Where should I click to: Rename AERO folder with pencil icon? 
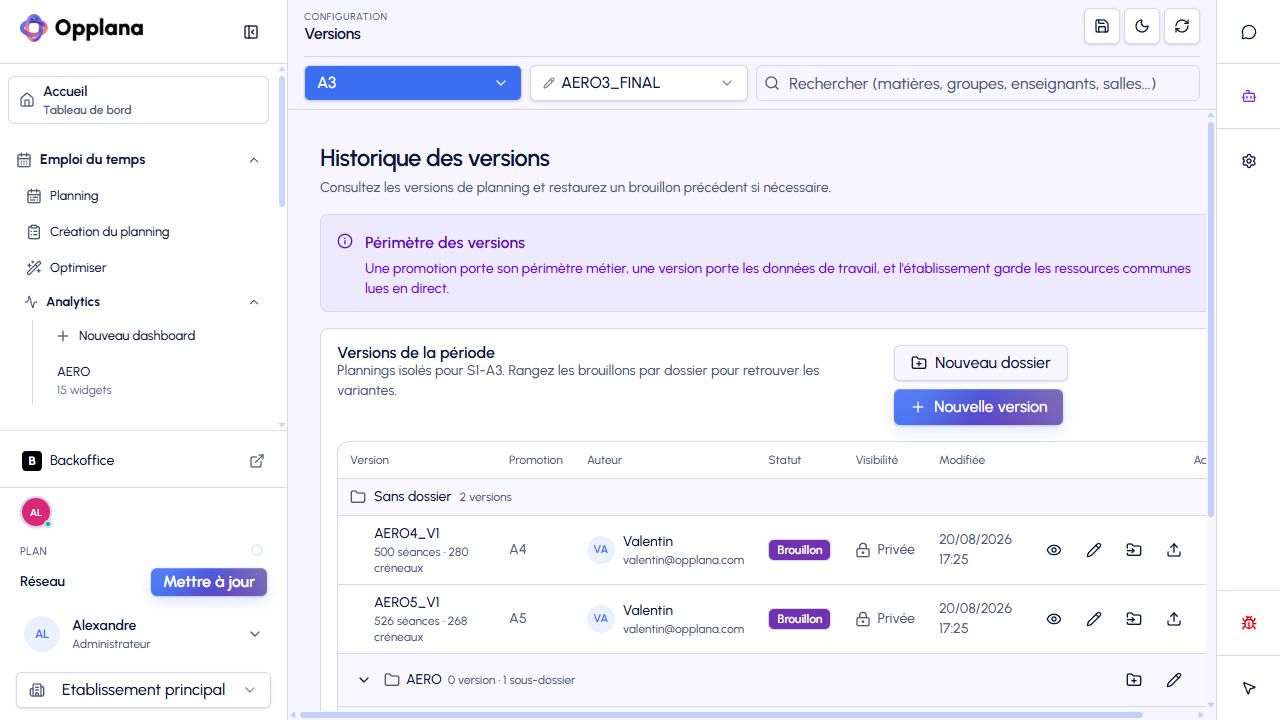[1174, 680]
